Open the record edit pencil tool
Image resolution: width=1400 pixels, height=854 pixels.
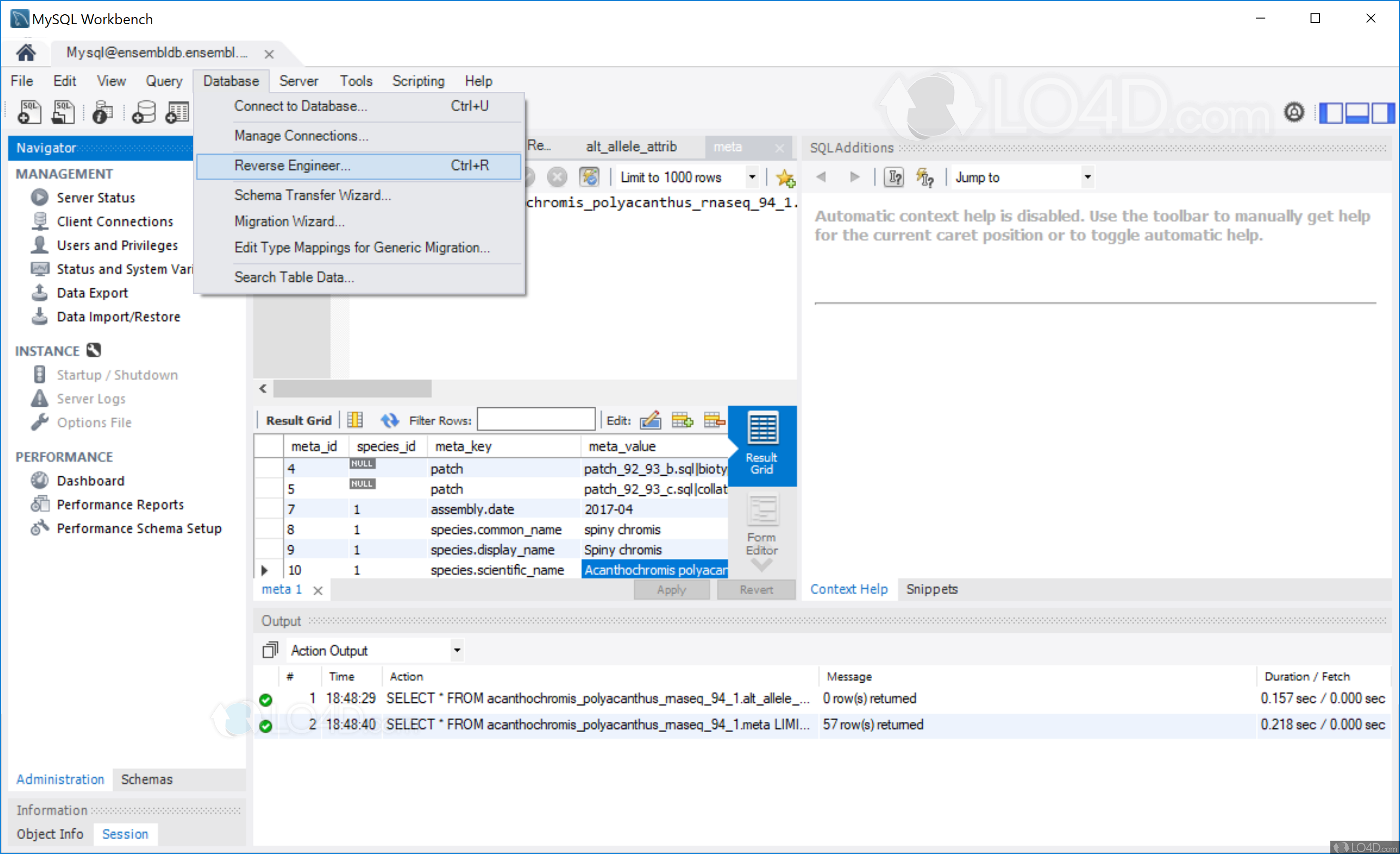pos(650,420)
